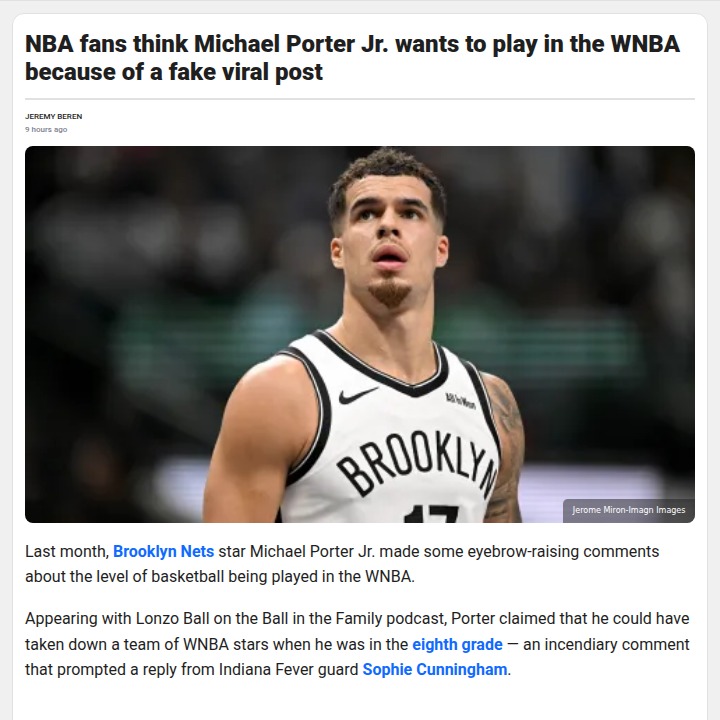Click the word WNBA in the headline
Viewport: 720px width, 720px height.
(645, 44)
